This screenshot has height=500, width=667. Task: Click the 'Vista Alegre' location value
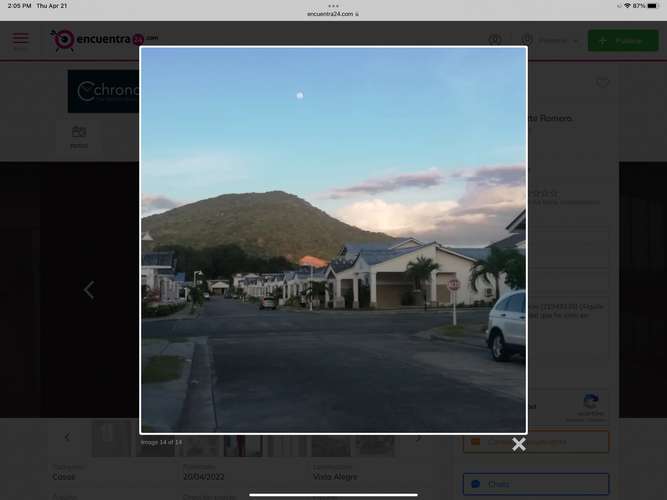coord(335,477)
